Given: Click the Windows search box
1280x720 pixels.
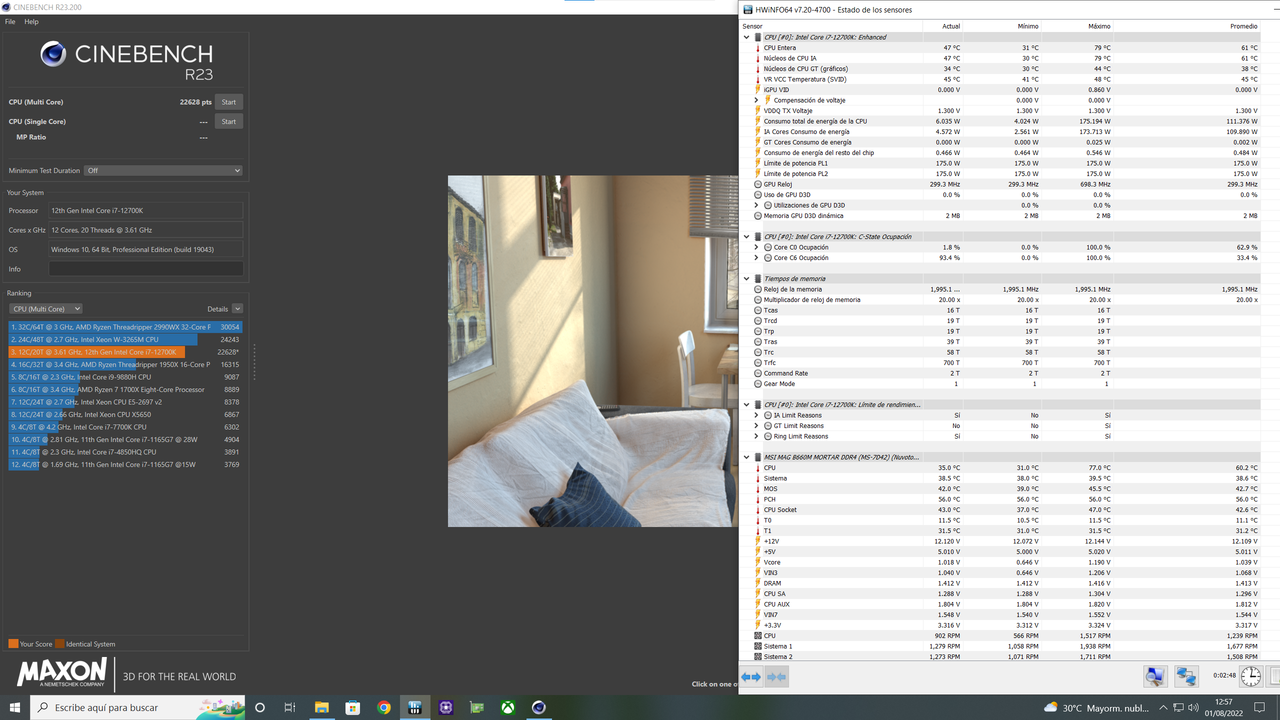Looking at the screenshot, I should point(138,707).
